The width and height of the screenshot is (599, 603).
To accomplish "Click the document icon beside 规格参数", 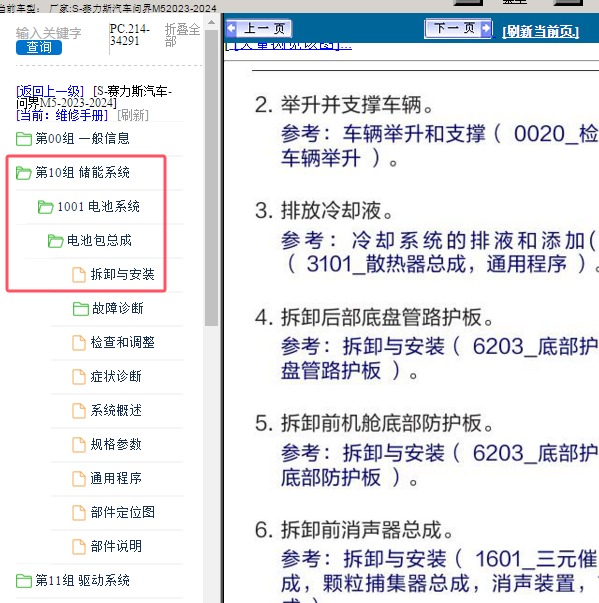I will (79, 445).
